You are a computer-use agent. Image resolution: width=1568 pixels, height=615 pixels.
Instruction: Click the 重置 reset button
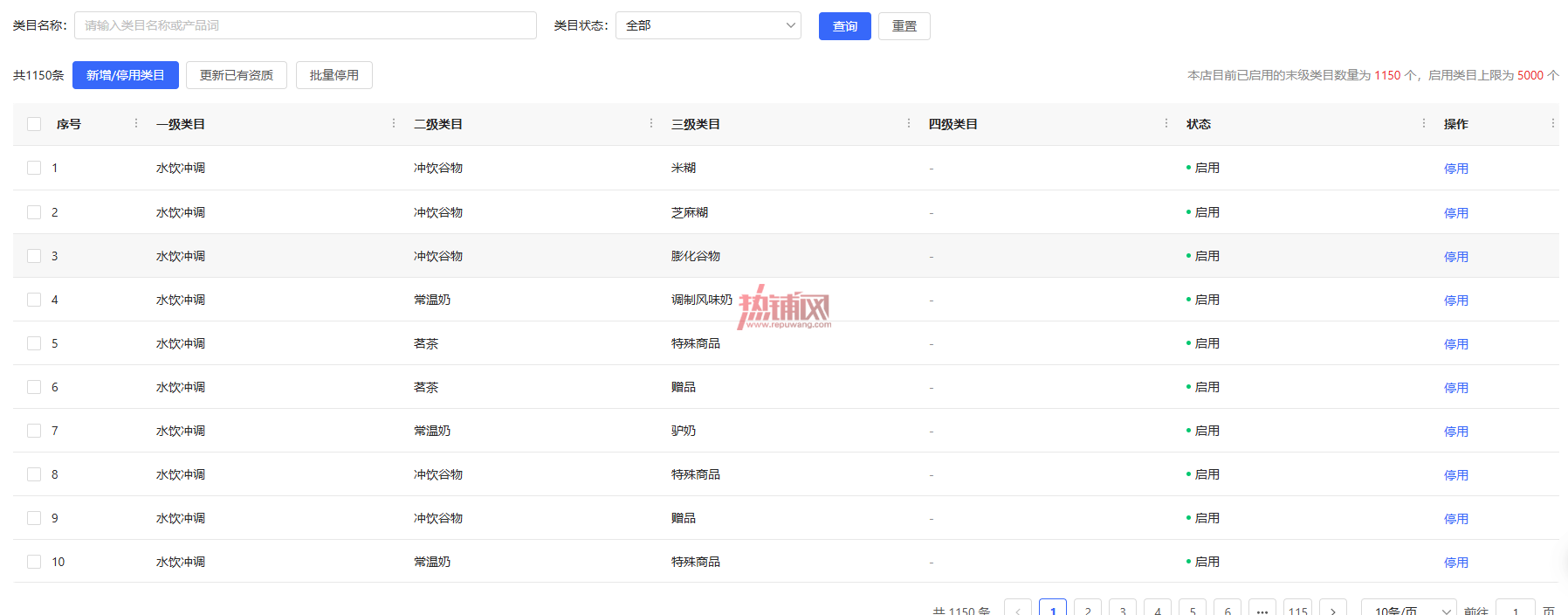[x=904, y=26]
